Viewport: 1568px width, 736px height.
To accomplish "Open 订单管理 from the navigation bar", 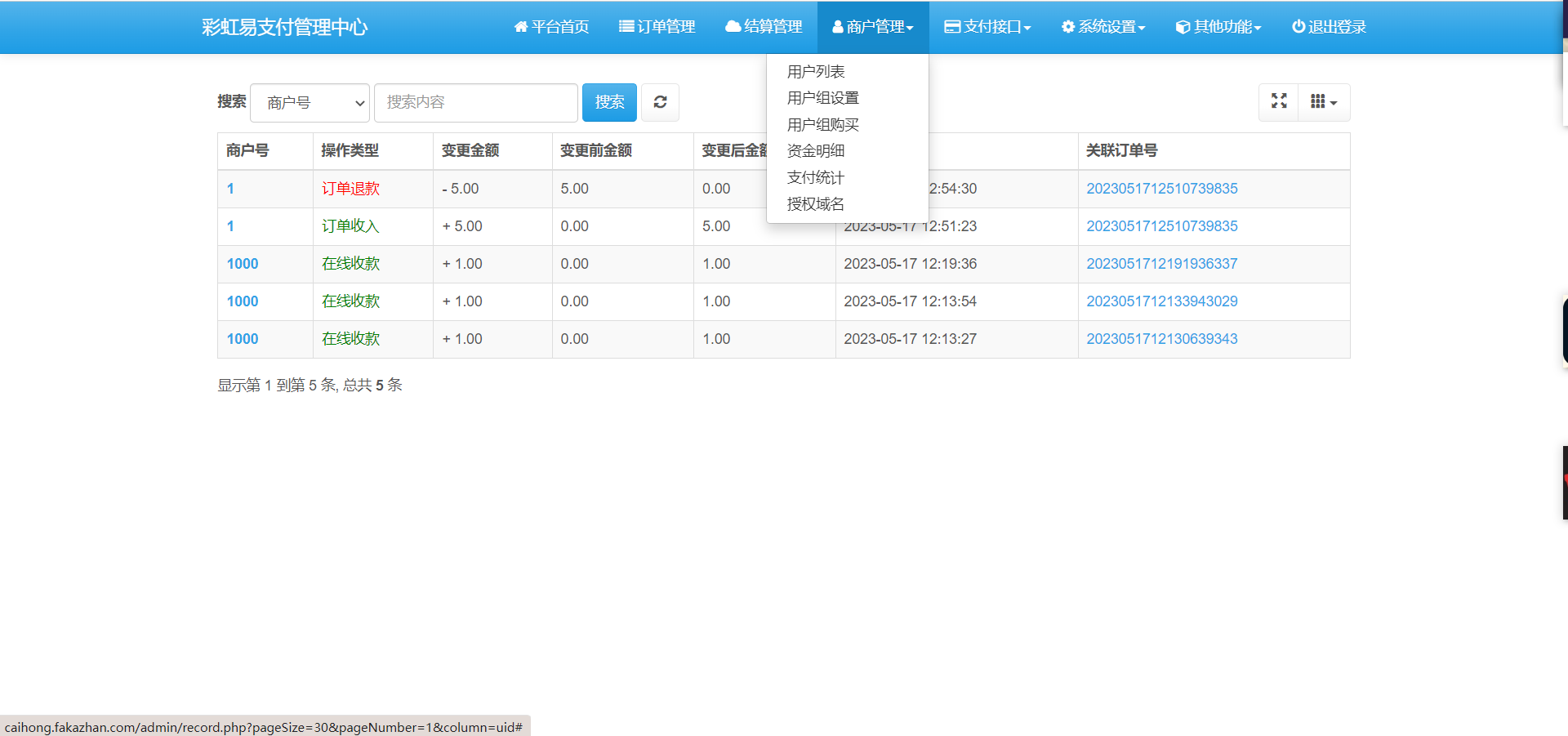I will coord(657,27).
